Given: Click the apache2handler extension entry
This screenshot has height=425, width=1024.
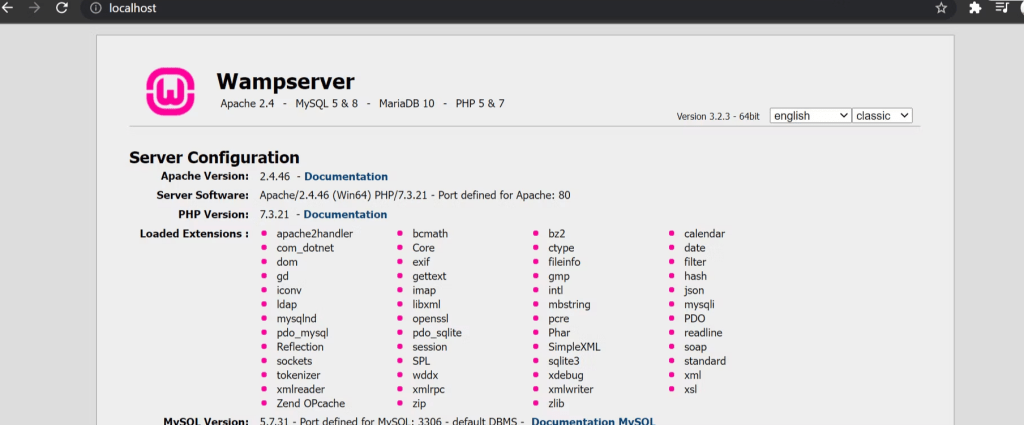Looking at the screenshot, I should click(x=314, y=234).
